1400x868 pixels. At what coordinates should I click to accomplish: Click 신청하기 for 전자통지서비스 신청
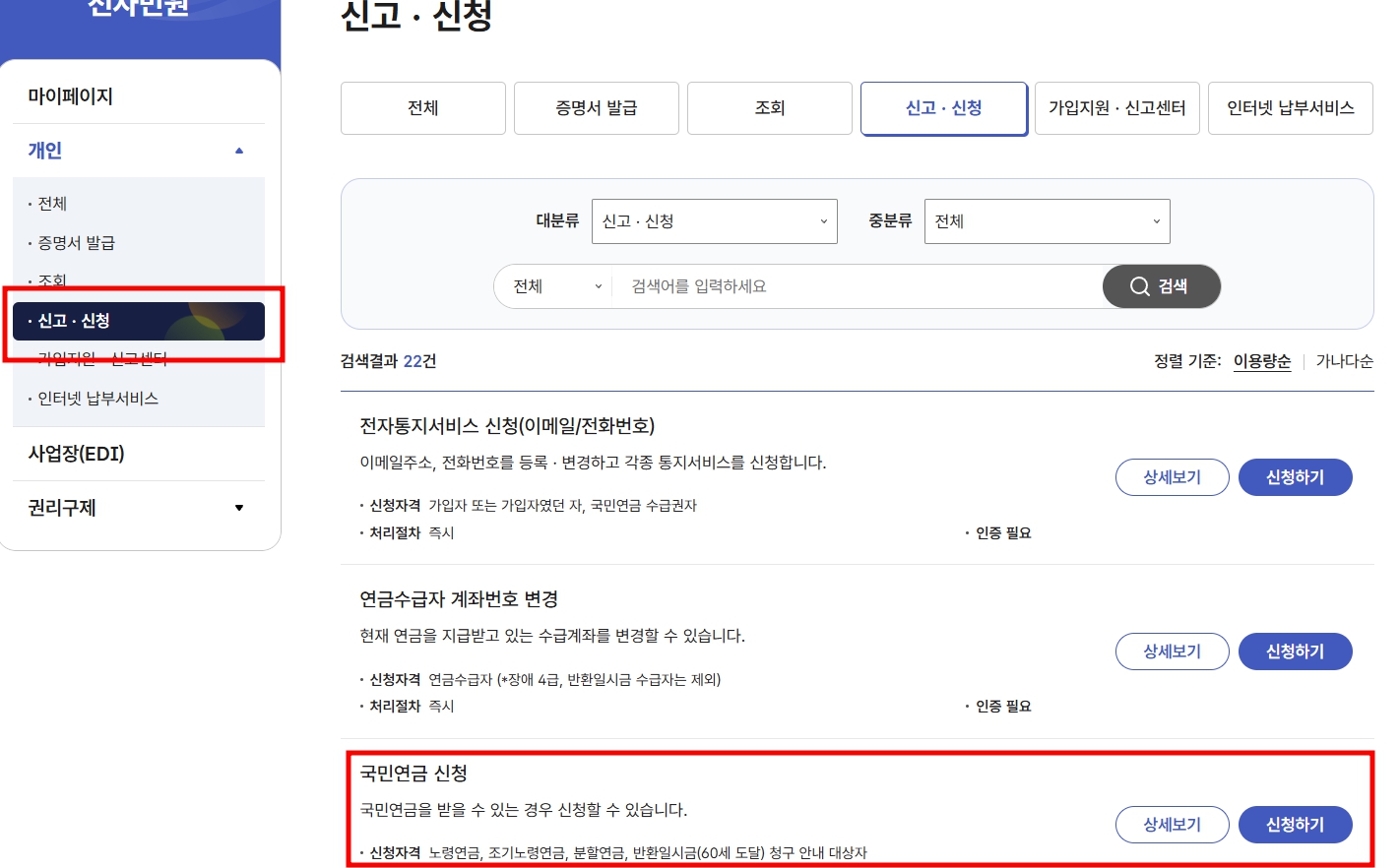[1296, 477]
